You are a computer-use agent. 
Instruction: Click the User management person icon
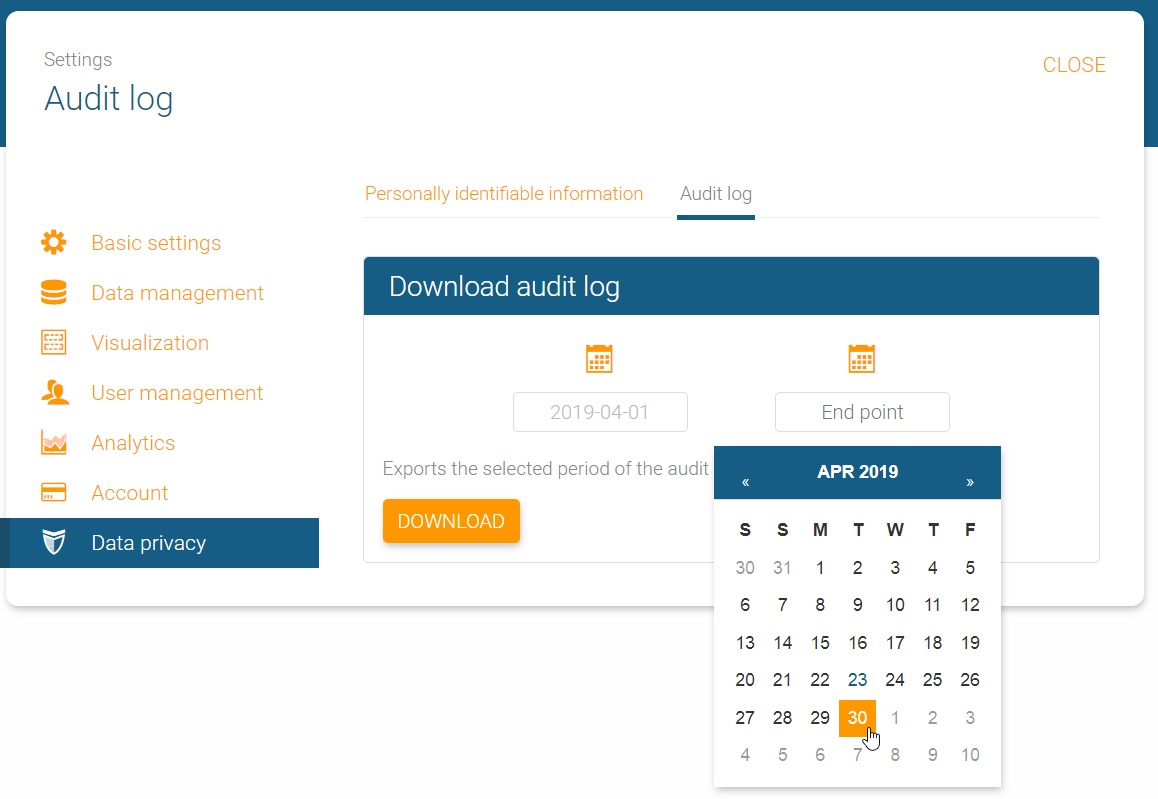pyautogui.click(x=55, y=392)
